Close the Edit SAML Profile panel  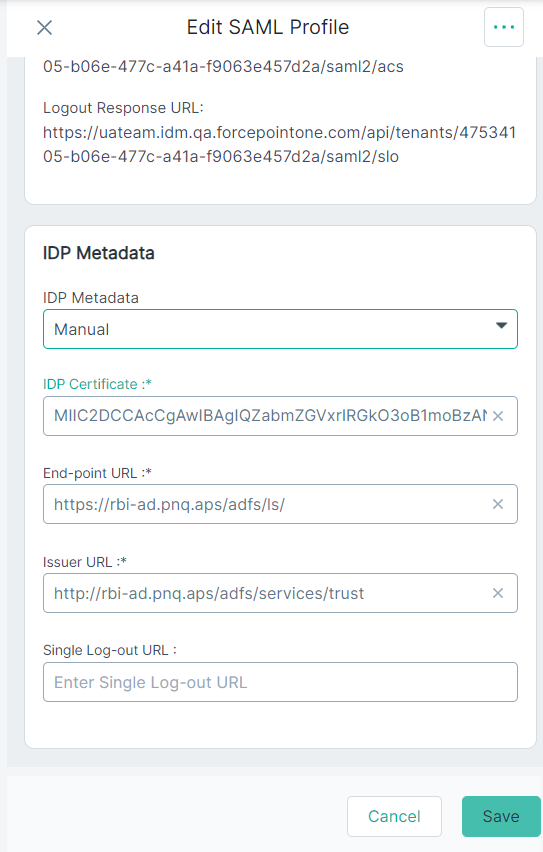tap(45, 27)
